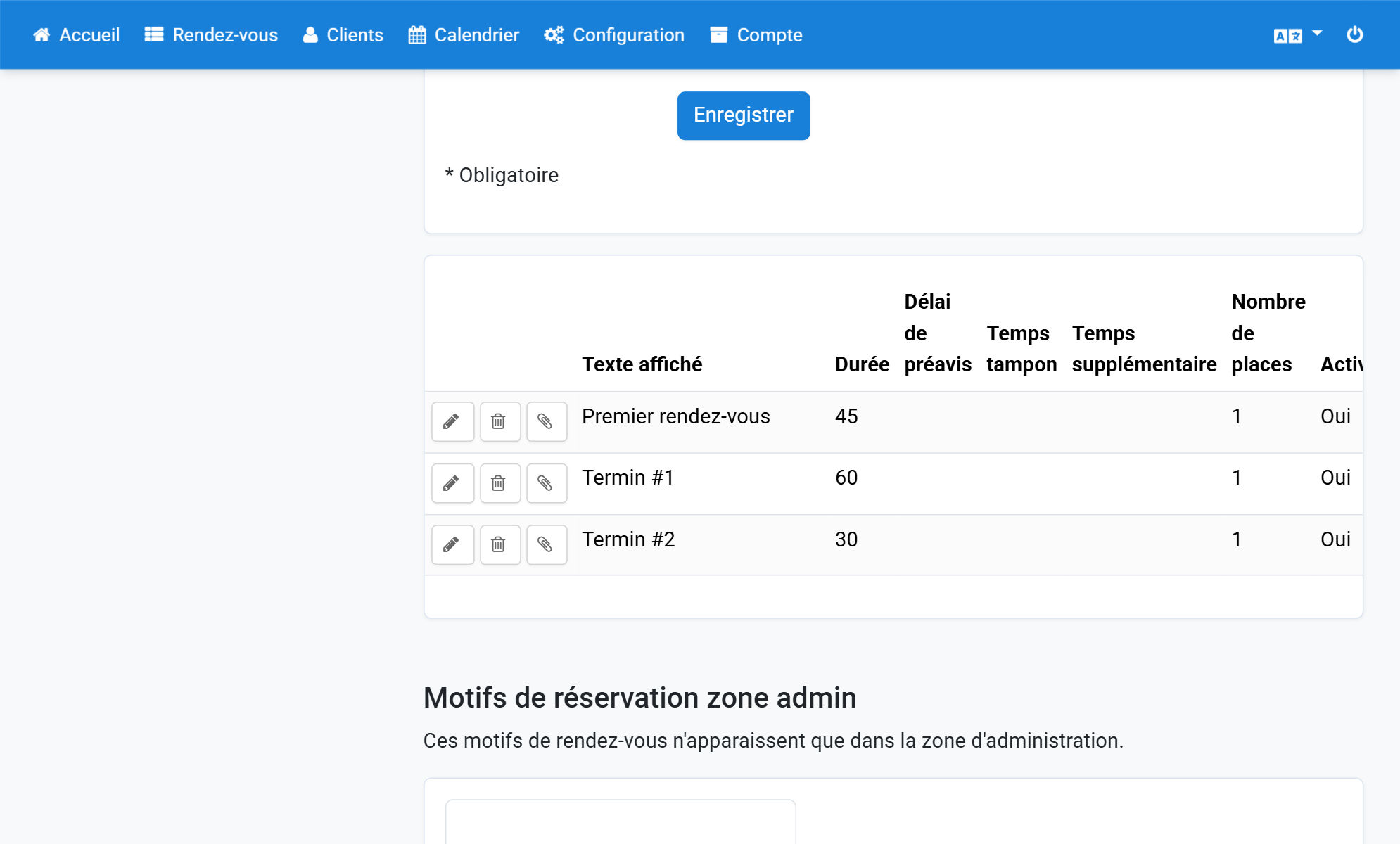Open the Calendrier menu item
Image resolution: width=1400 pixels, height=844 pixels.
pyautogui.click(x=464, y=35)
